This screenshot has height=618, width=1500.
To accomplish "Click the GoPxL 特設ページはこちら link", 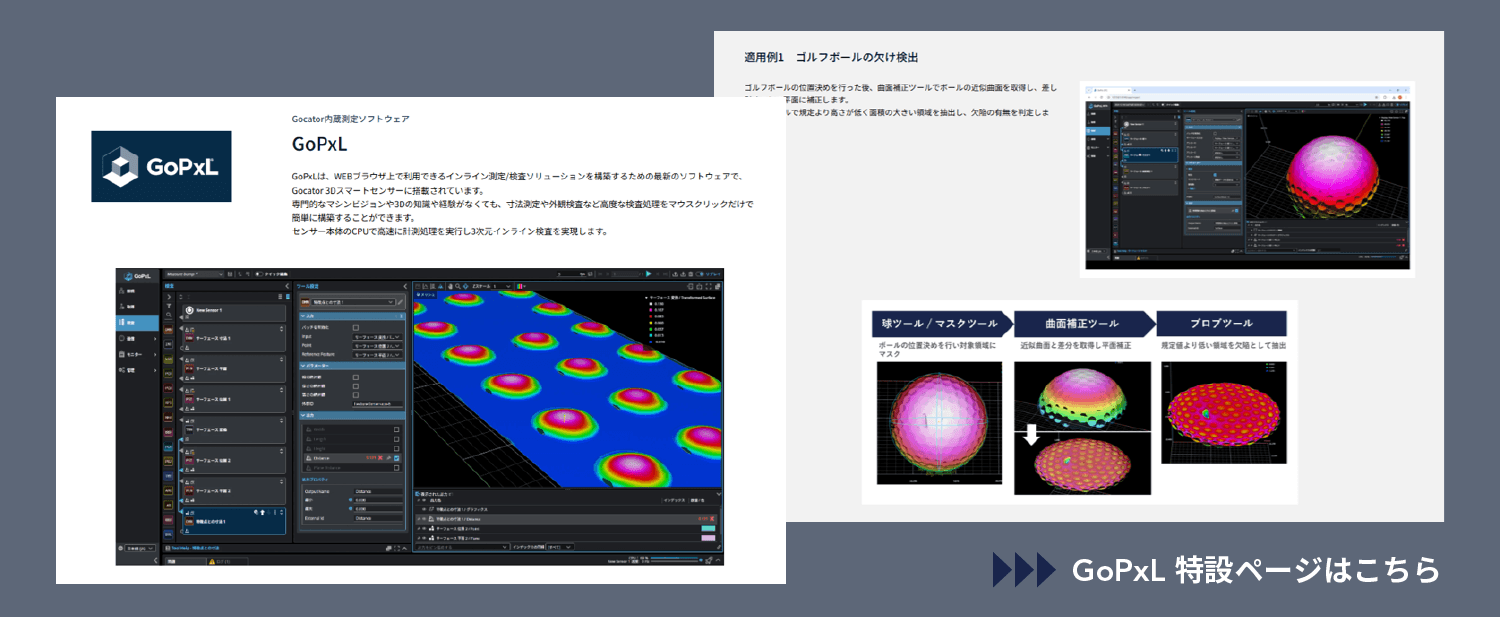I will tap(1255, 569).
